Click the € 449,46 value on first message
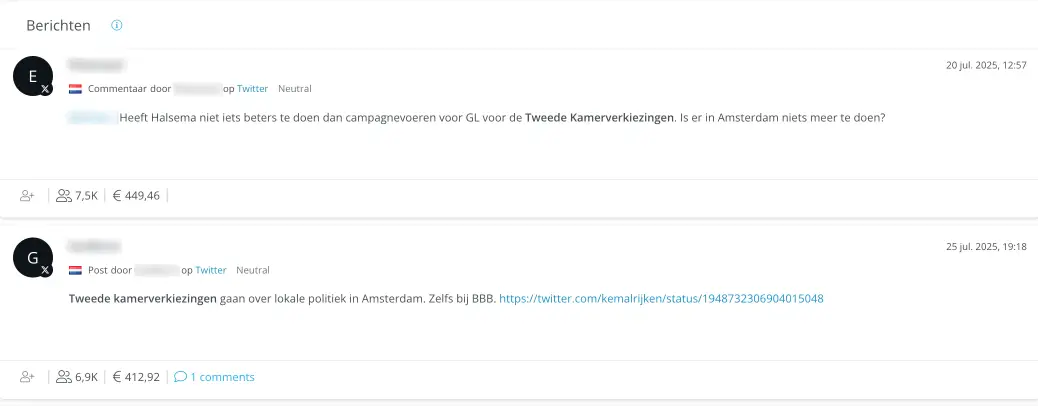The height and width of the screenshot is (406, 1038). tap(136, 196)
